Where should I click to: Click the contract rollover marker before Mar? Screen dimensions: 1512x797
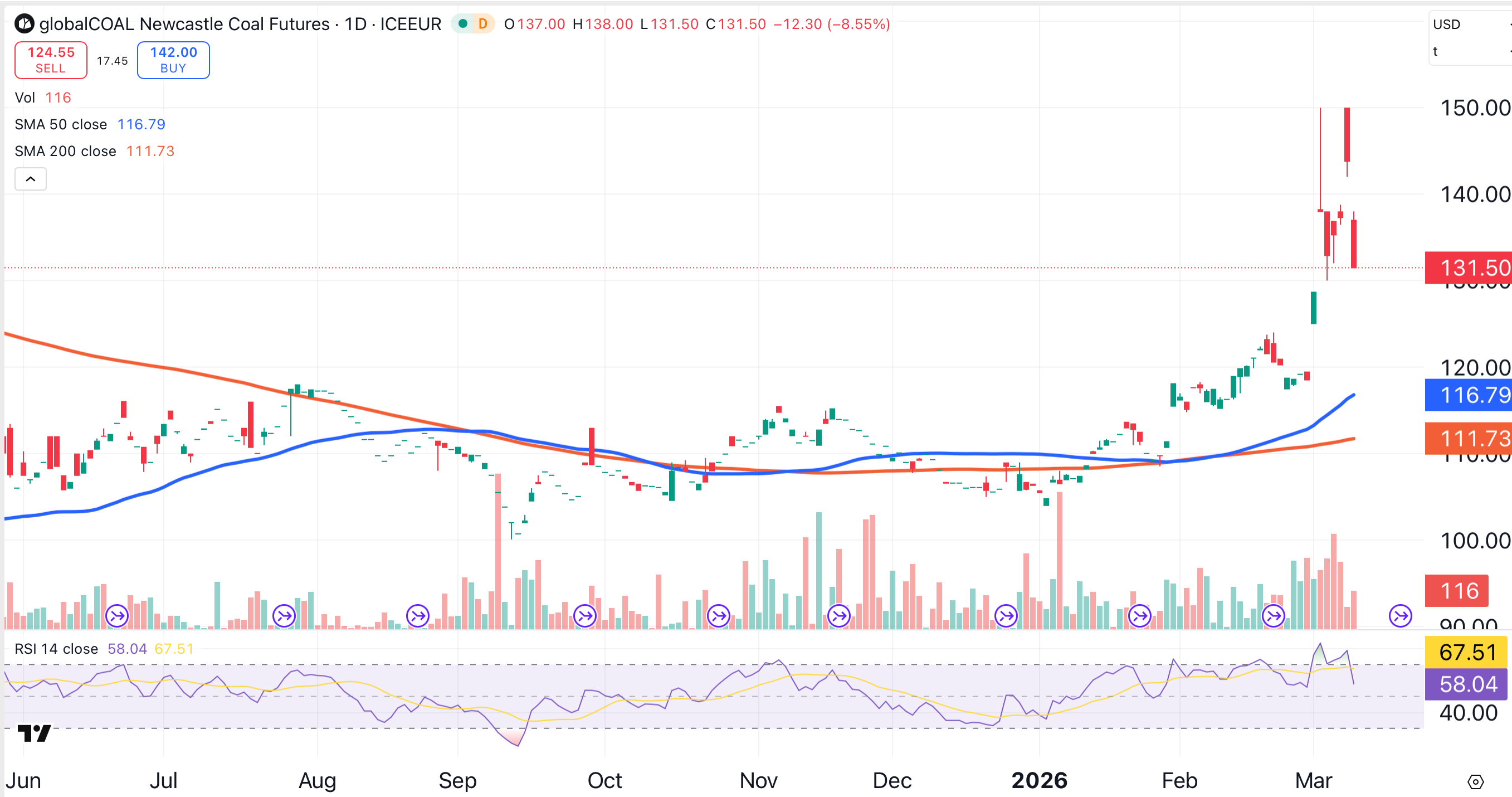click(1273, 616)
